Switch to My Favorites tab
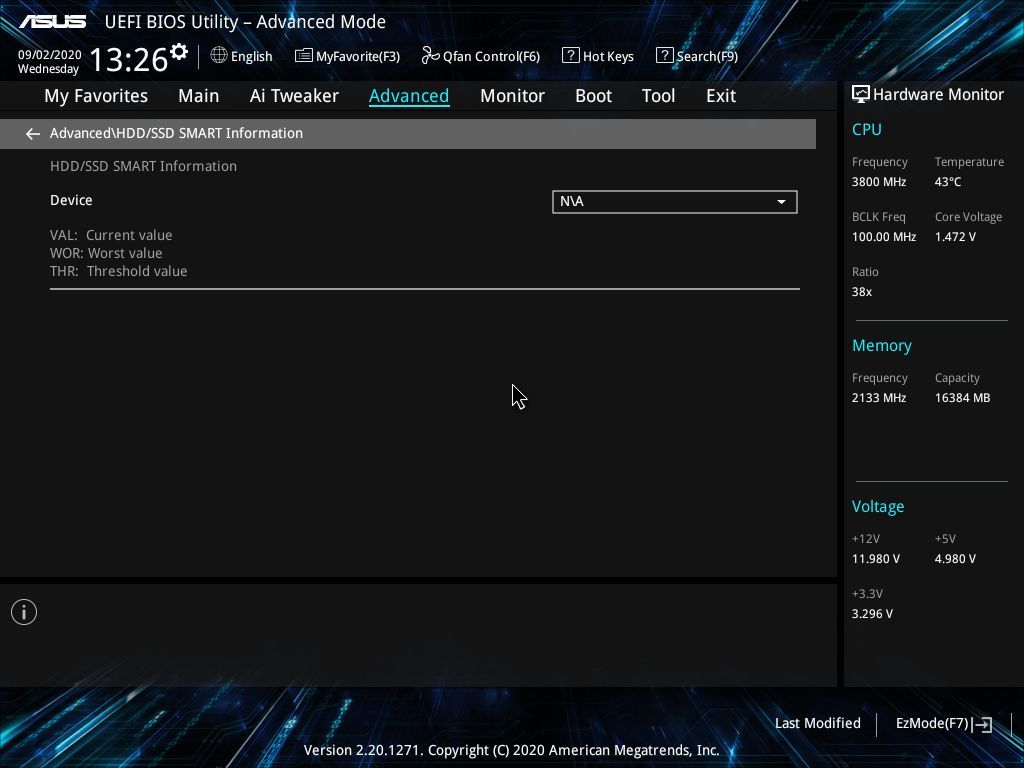The height and width of the screenshot is (768, 1024). 96,96
